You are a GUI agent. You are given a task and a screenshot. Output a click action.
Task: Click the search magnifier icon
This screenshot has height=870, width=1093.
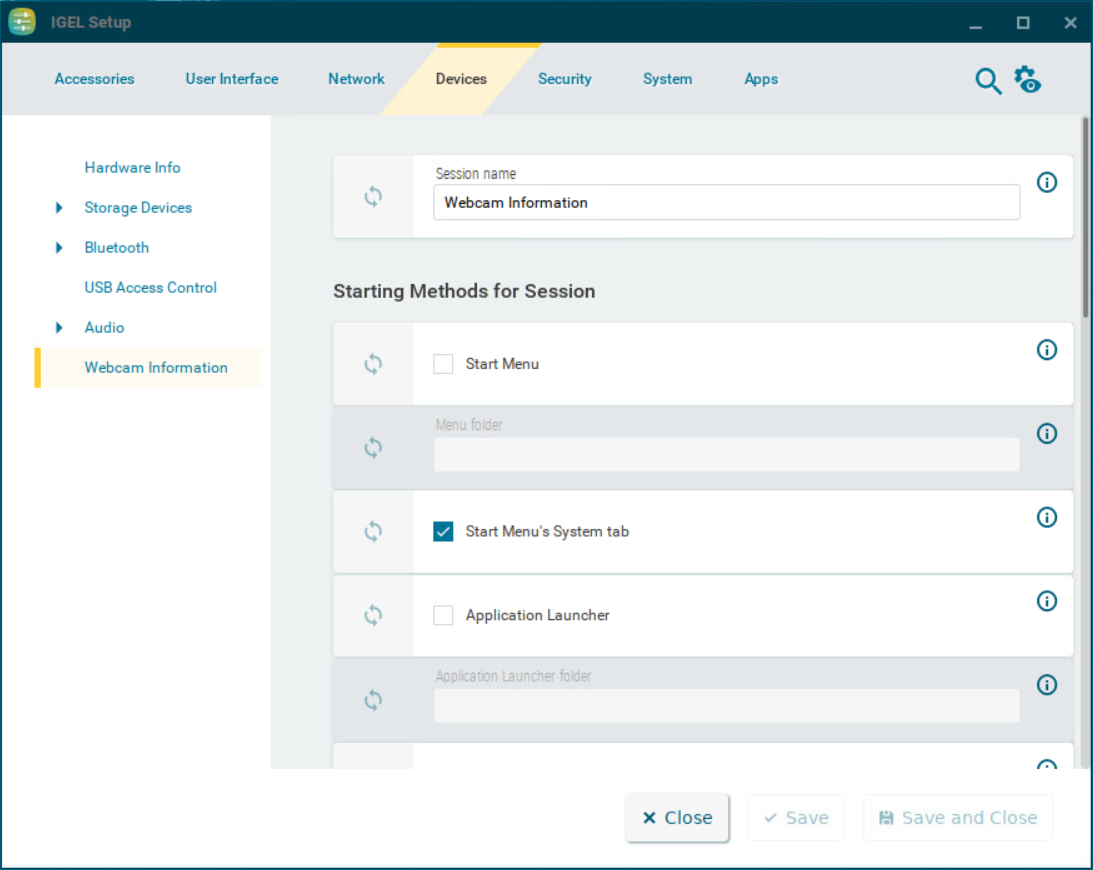pos(988,81)
